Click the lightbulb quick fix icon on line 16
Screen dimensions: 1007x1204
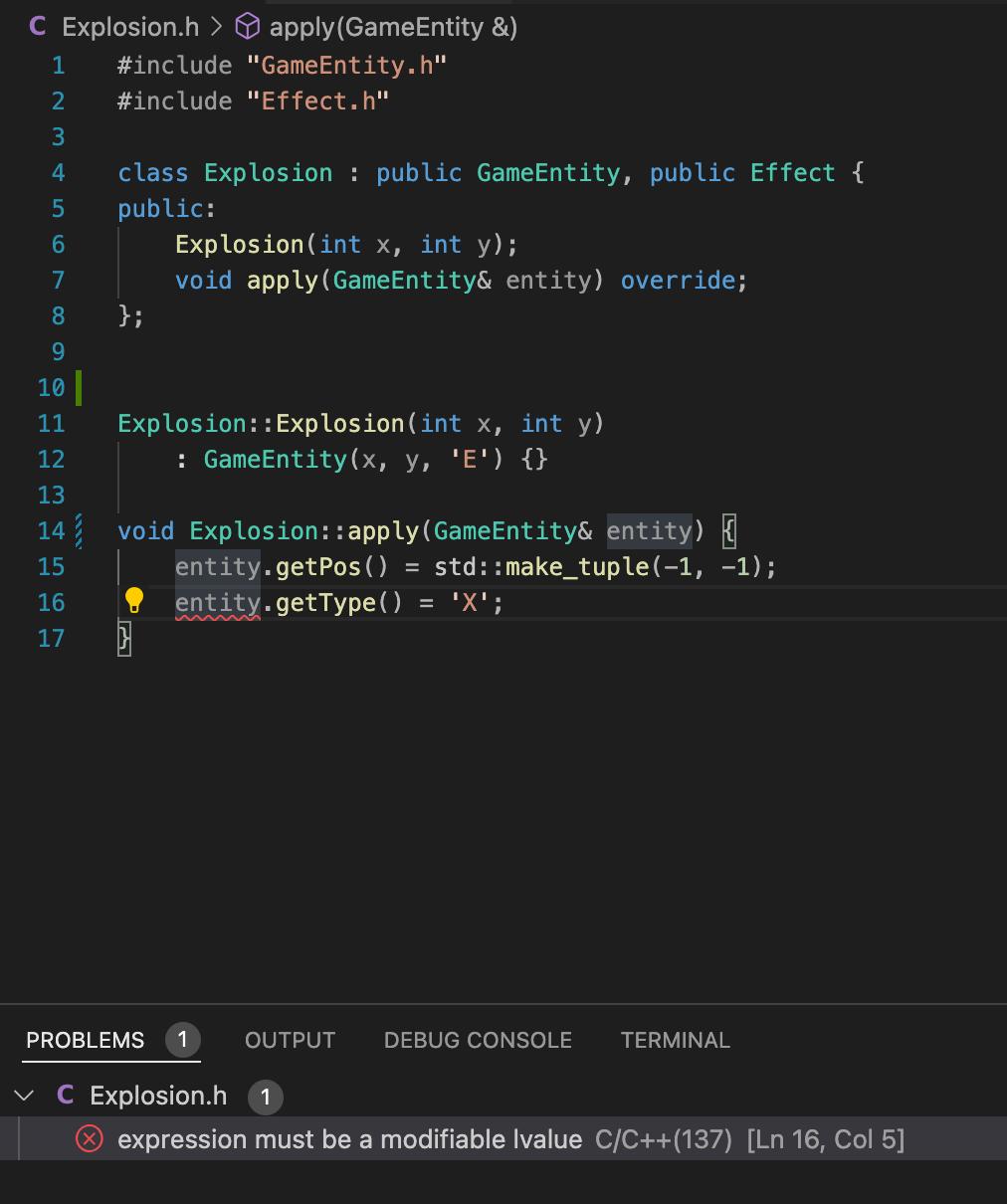tap(134, 601)
